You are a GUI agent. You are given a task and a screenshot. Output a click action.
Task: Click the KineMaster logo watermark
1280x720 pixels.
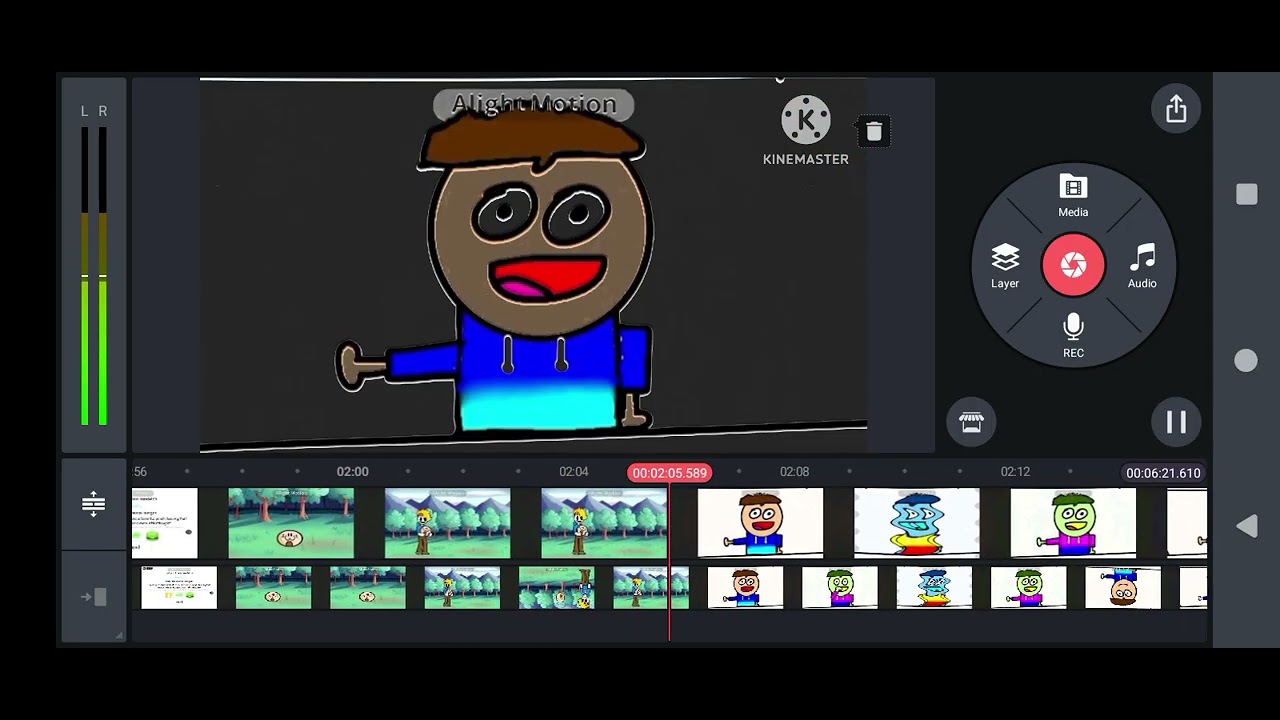(806, 131)
